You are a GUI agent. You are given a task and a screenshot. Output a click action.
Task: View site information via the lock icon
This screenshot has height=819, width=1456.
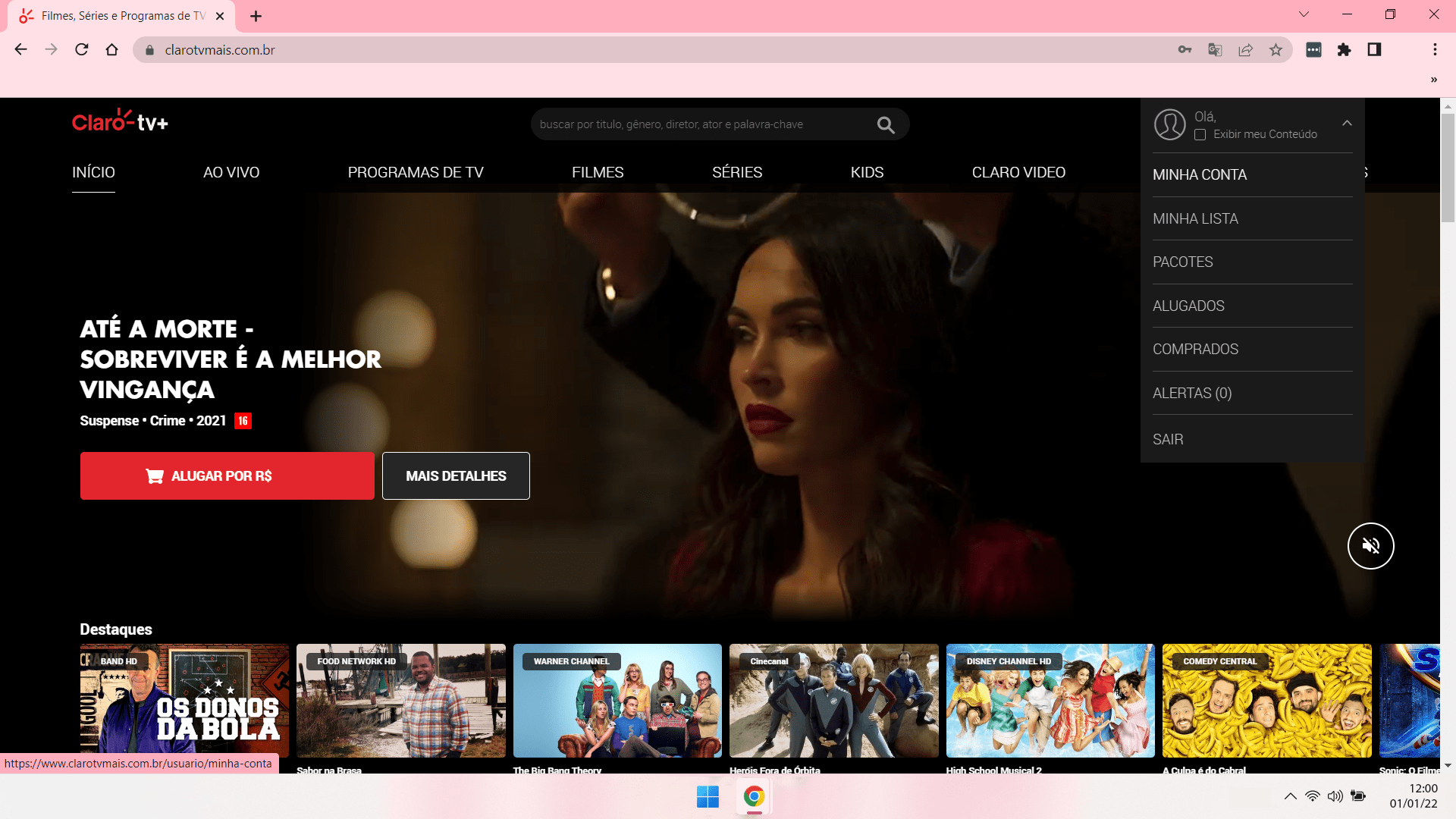[x=149, y=50]
